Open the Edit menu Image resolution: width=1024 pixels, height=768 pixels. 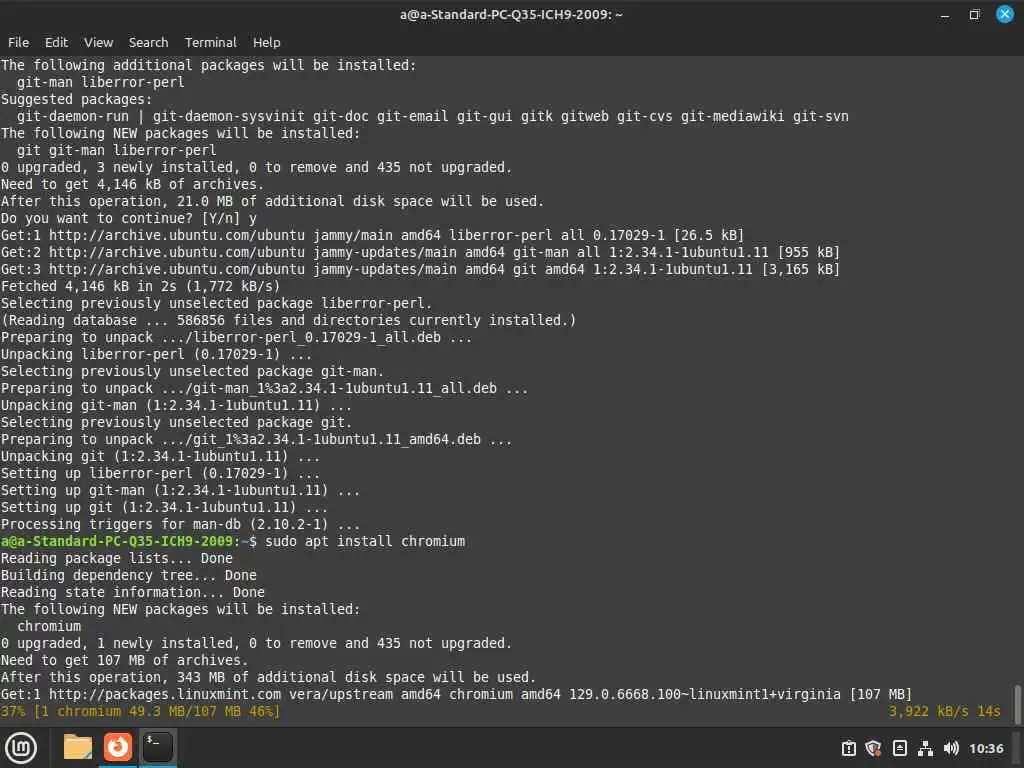pos(56,42)
